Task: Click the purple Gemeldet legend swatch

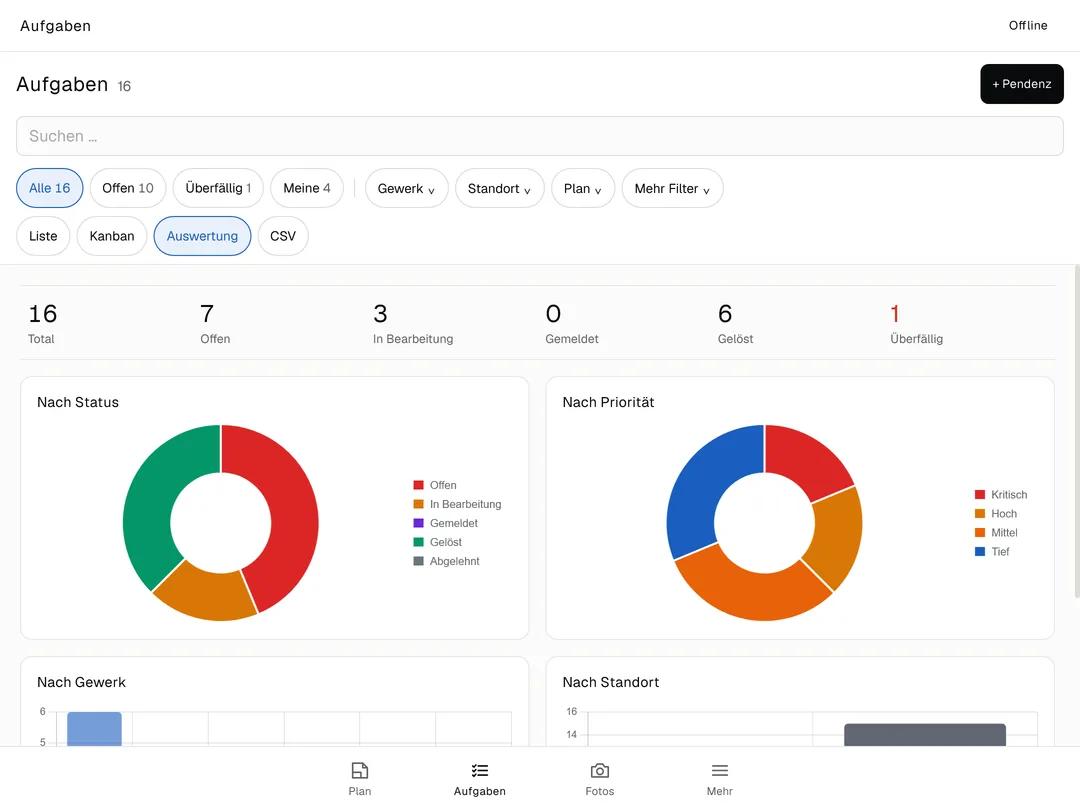Action: pos(418,523)
